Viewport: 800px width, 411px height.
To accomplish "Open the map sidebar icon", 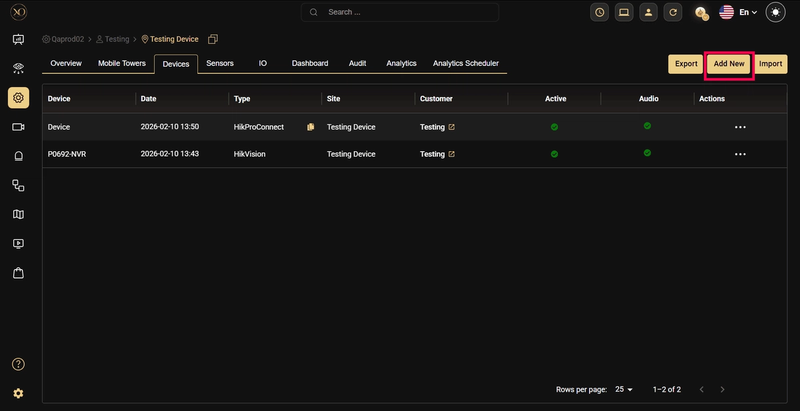I will click(18, 215).
